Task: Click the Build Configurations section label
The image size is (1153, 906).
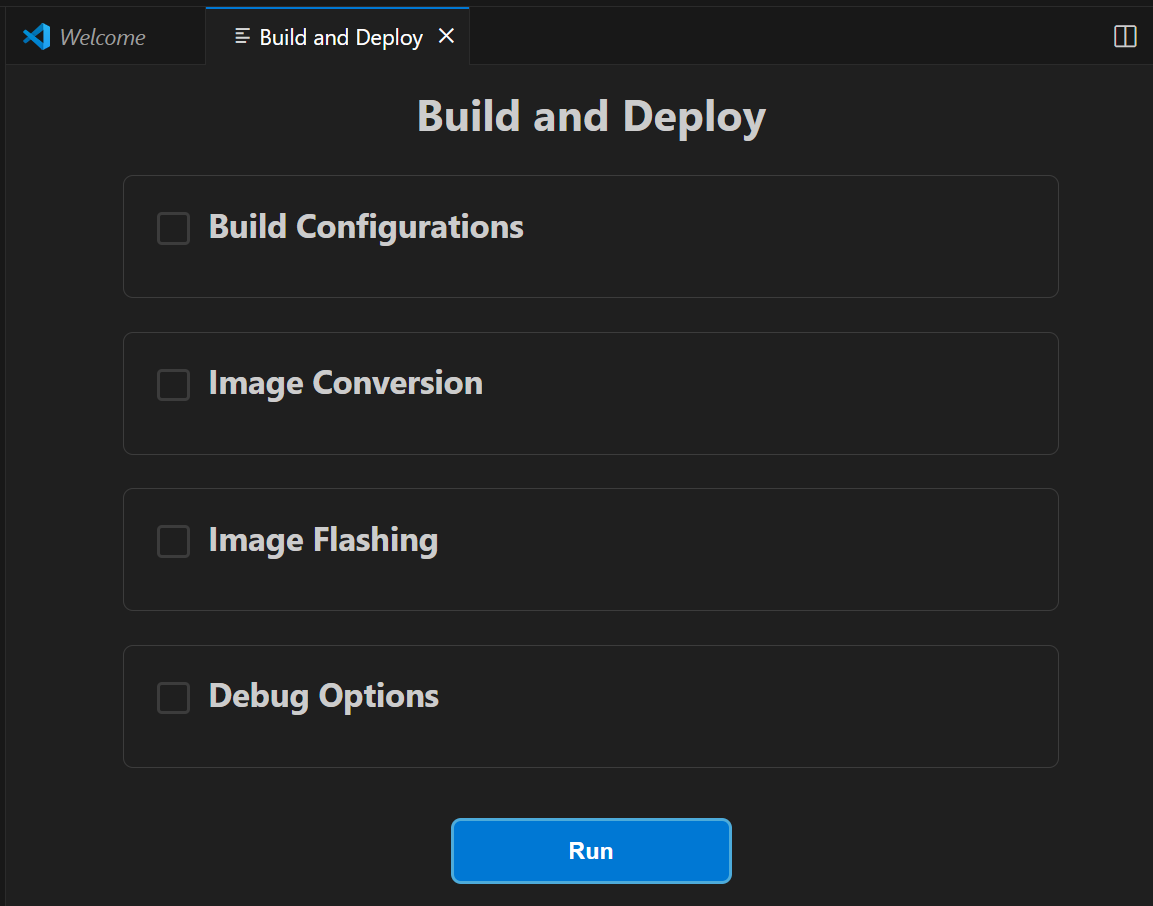Action: (366, 227)
